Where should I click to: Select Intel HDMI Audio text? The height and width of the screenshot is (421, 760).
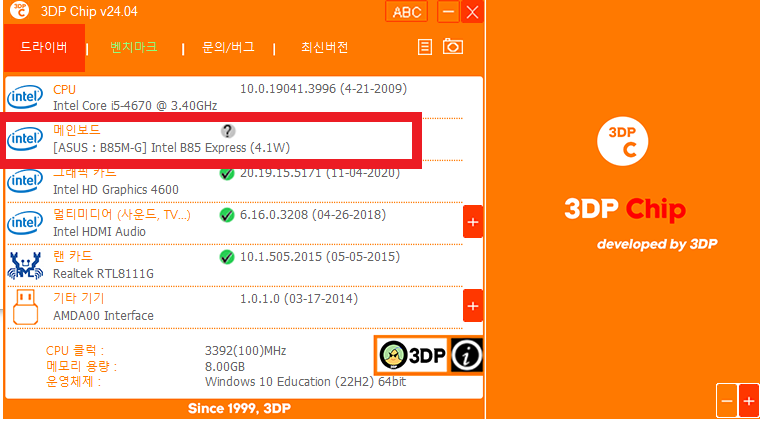(x=99, y=232)
